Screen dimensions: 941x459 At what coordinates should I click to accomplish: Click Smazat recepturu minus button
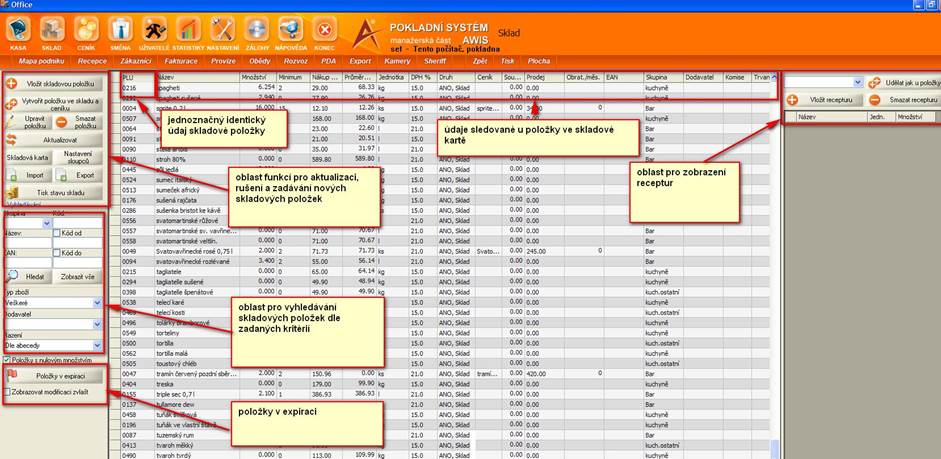point(904,100)
